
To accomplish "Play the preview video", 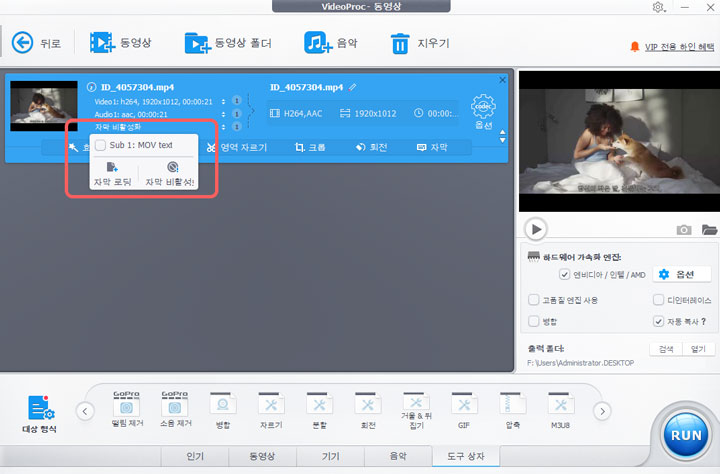I will click(x=536, y=229).
